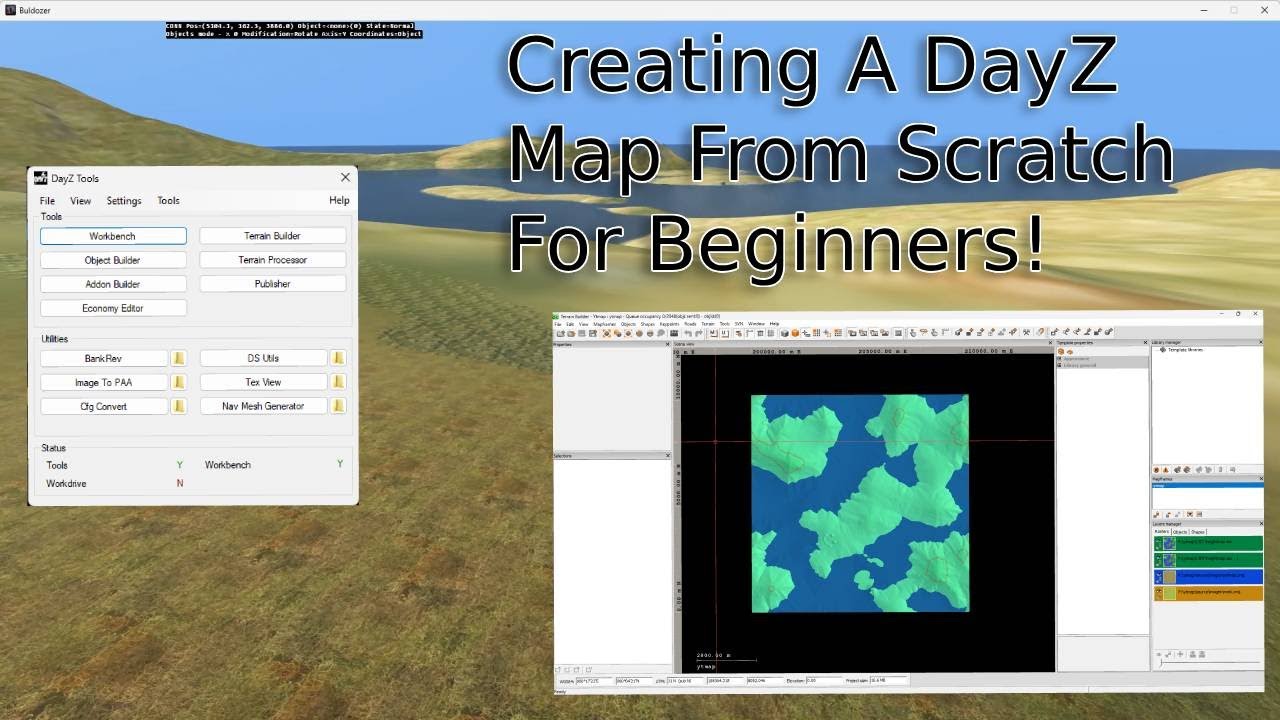This screenshot has width=1280, height=720.
Task: Select Template libraries in Library manager
Action: pos(1185,350)
